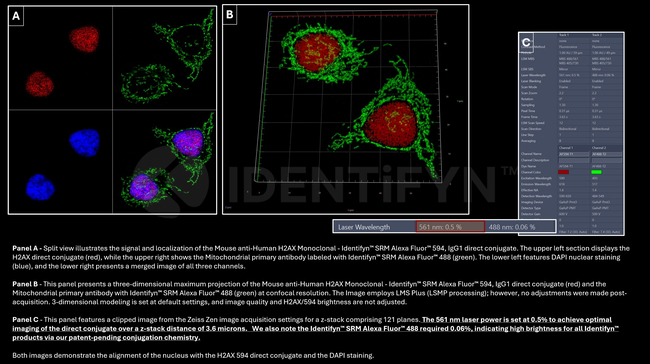Click the final 'Both images demonstrate' sentence
The width and height of the screenshot is (650, 364).
(x=193, y=355)
